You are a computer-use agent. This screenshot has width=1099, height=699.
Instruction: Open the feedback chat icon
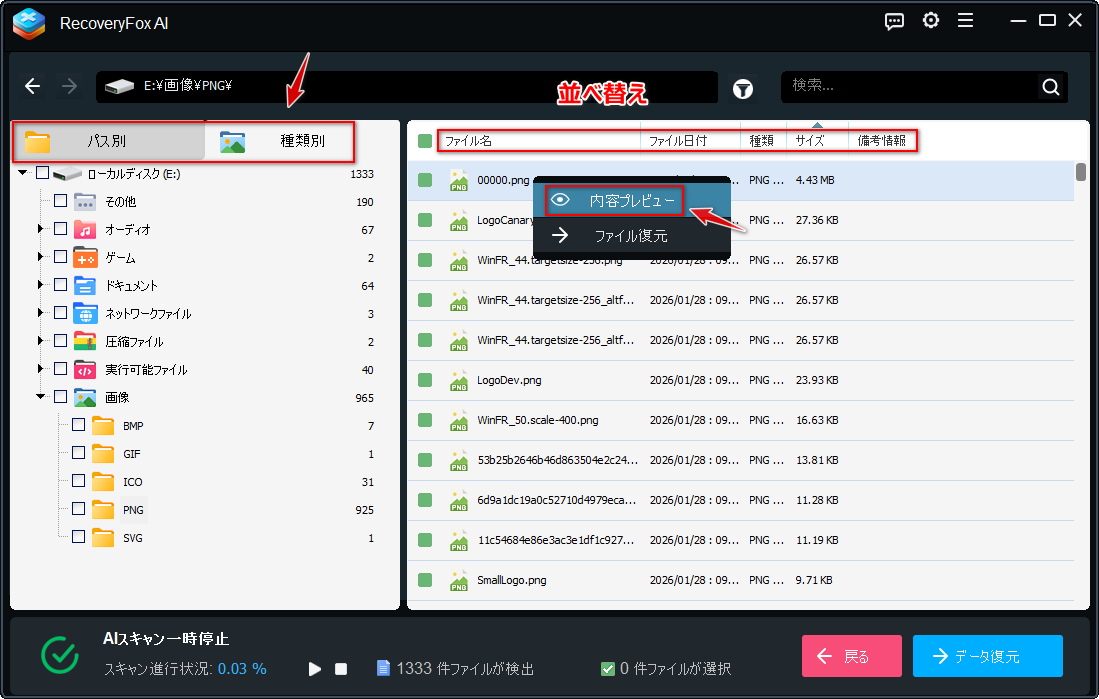(895, 21)
